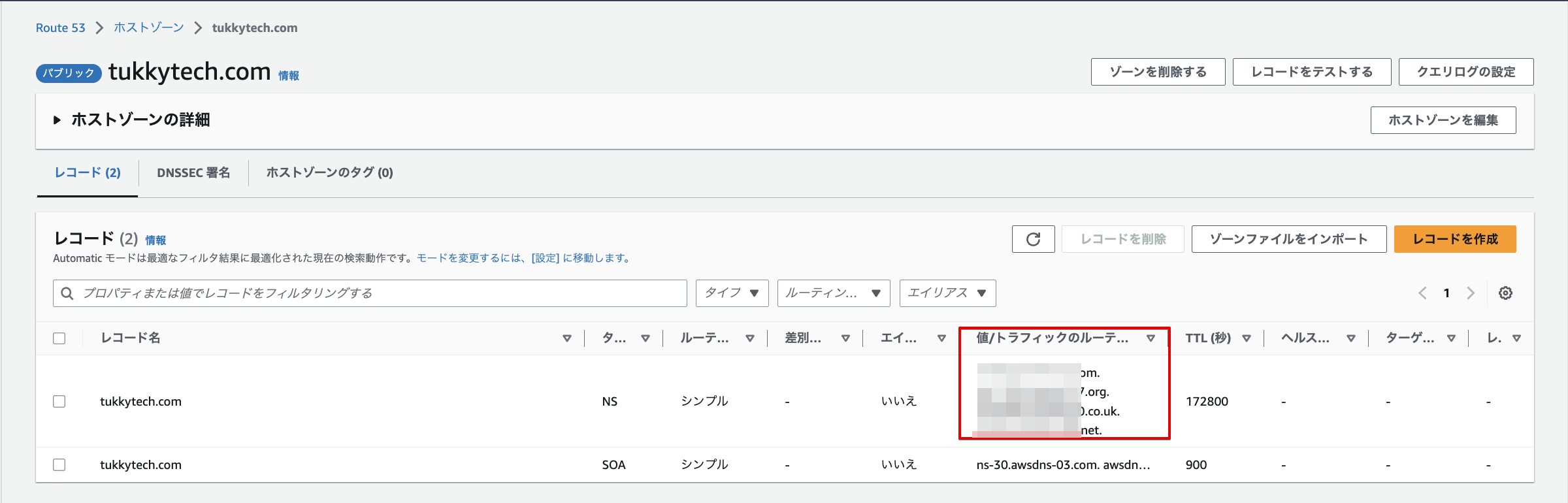Click tukkytech.com at the breadcrumb end
Viewport: 1568px width, 503px height.
[x=255, y=28]
